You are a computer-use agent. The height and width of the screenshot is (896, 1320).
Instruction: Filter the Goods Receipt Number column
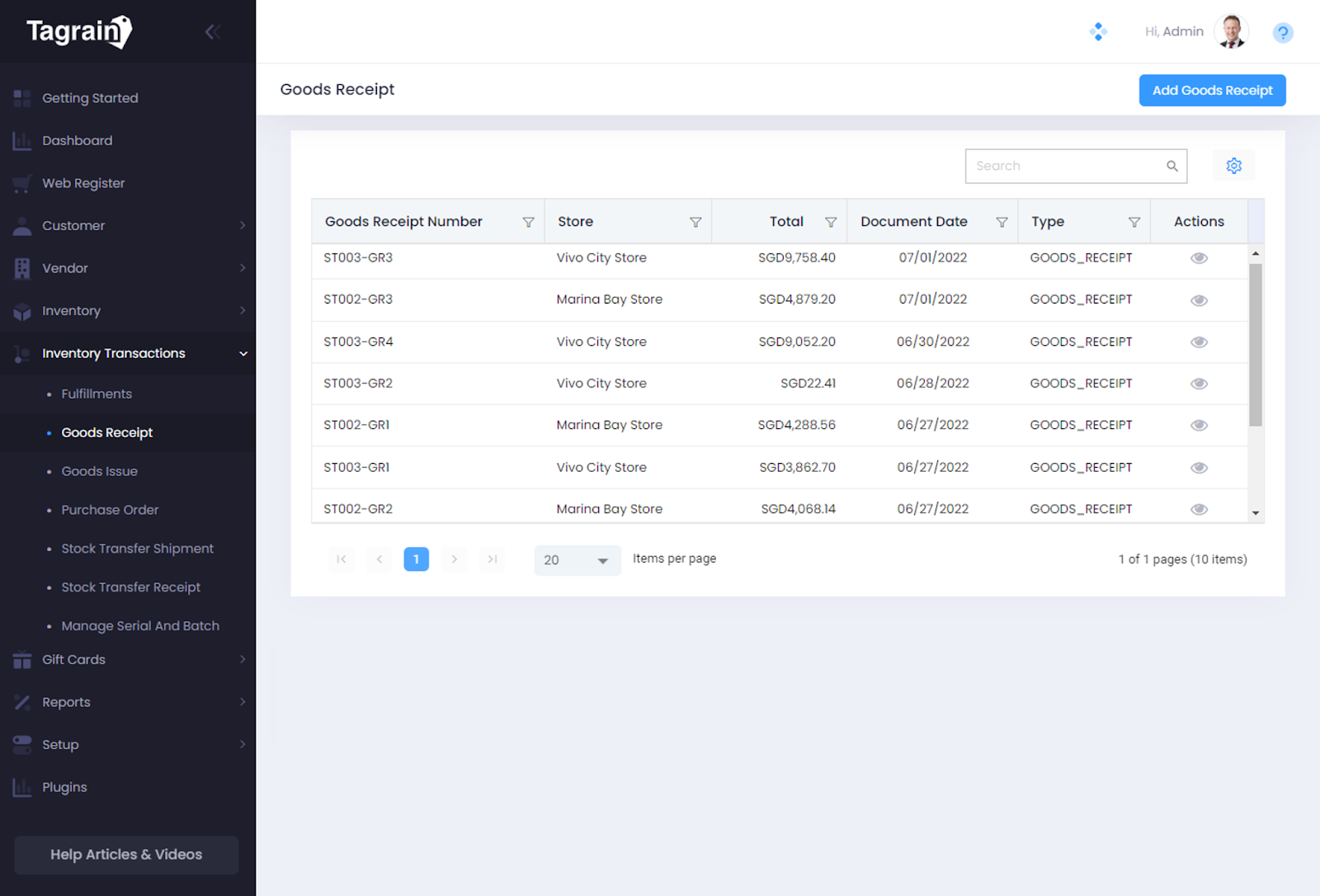point(528,222)
